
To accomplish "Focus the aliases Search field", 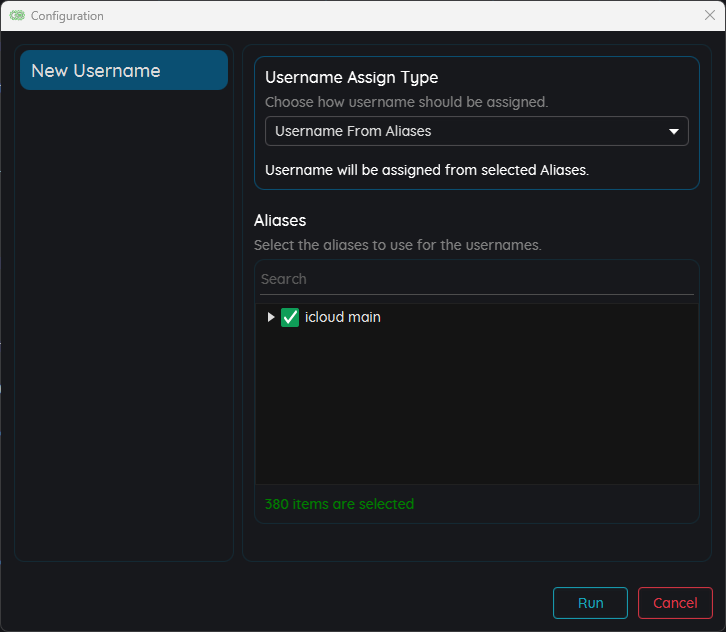I will [476, 279].
